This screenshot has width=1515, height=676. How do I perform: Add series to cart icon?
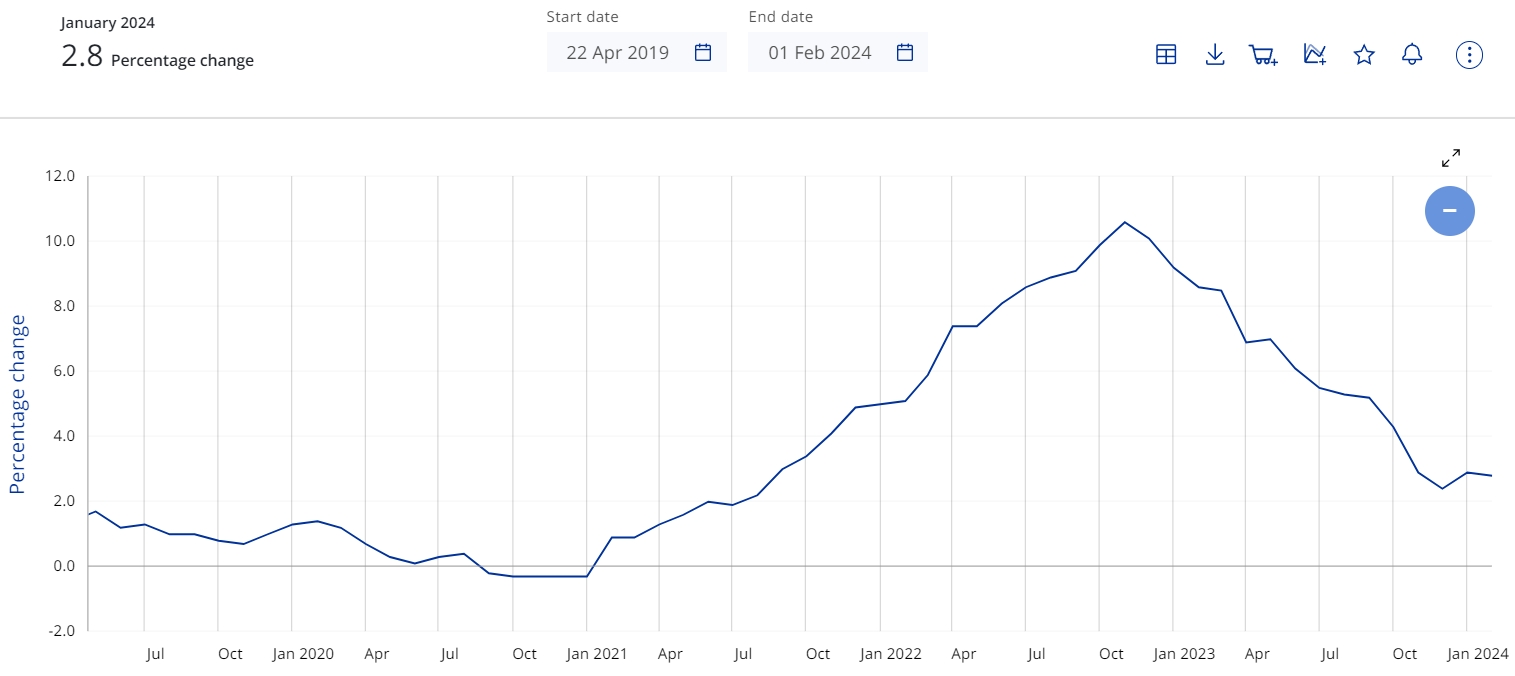coord(1264,55)
